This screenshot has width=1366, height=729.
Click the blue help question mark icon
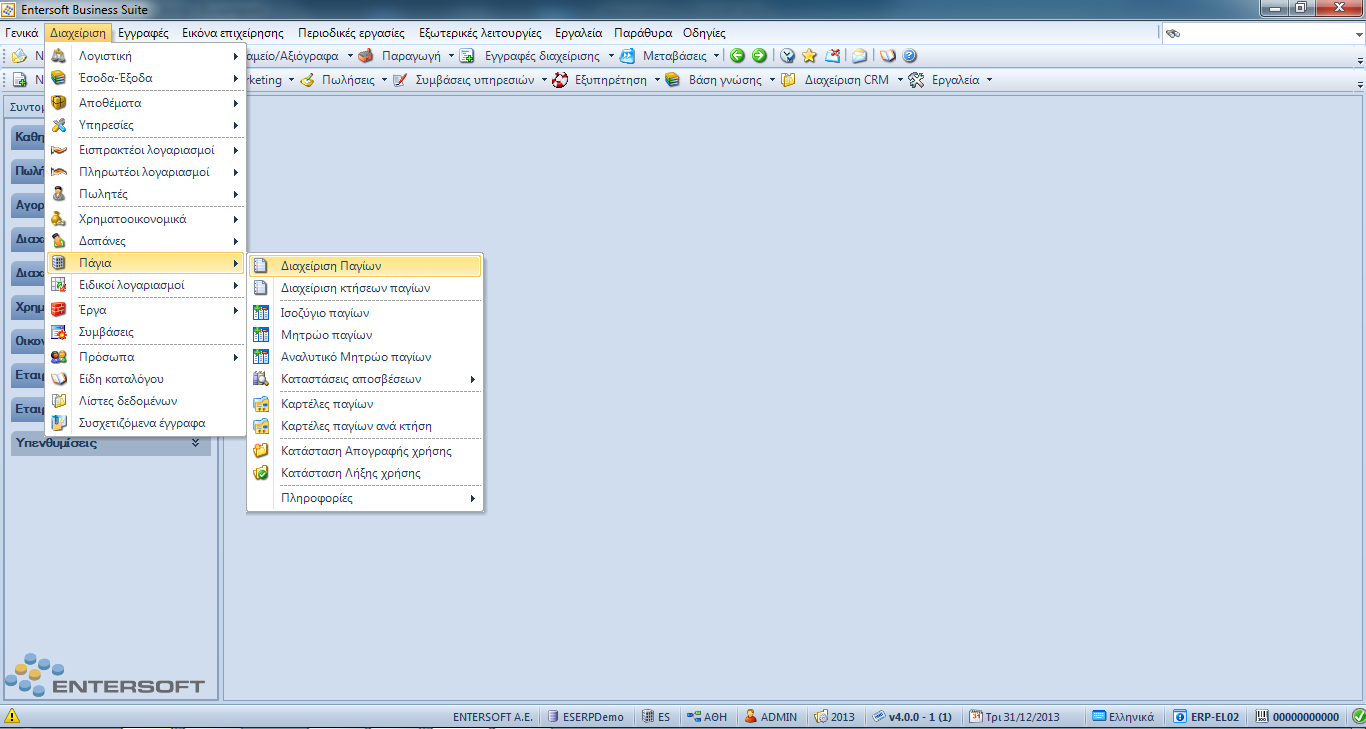[x=910, y=56]
